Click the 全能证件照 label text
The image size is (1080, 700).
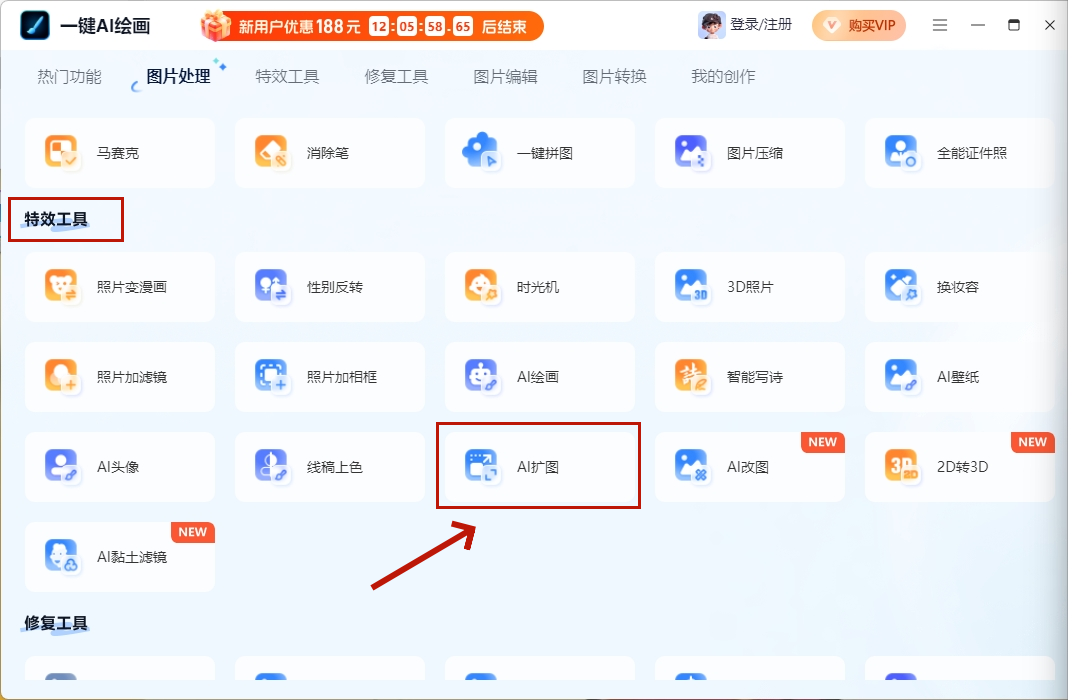[972, 153]
